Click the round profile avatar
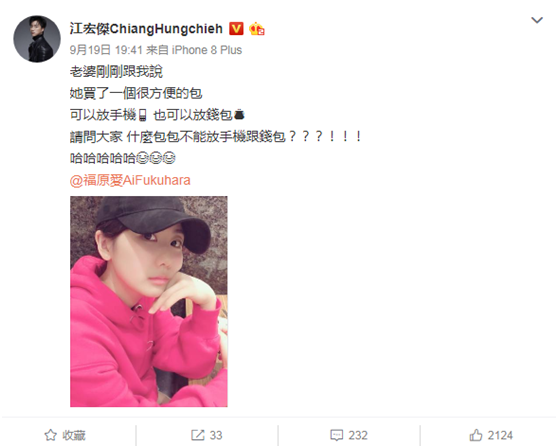The image size is (558, 448). [37, 39]
